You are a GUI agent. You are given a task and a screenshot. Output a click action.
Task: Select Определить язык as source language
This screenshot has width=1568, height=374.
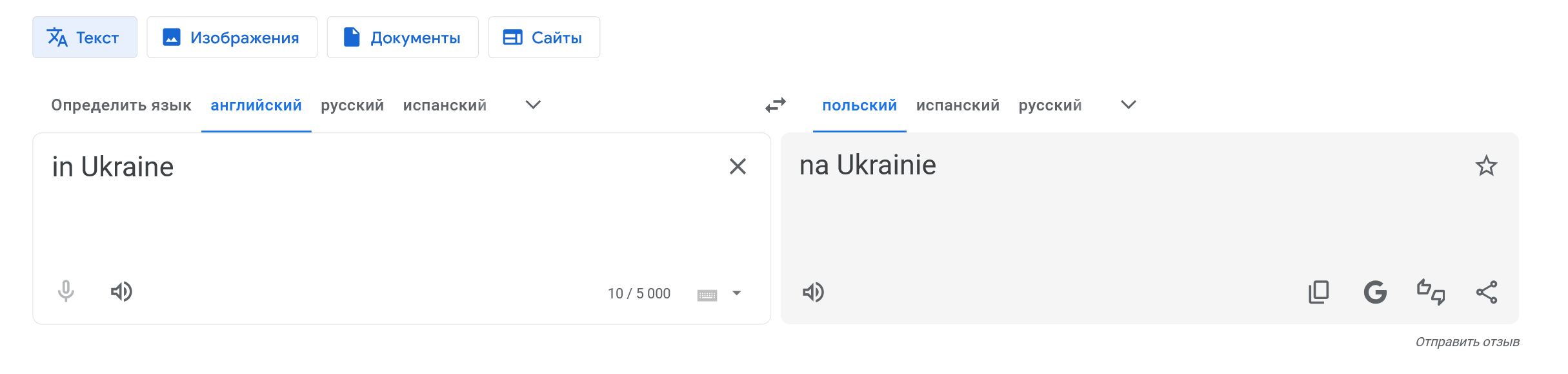[x=121, y=105]
